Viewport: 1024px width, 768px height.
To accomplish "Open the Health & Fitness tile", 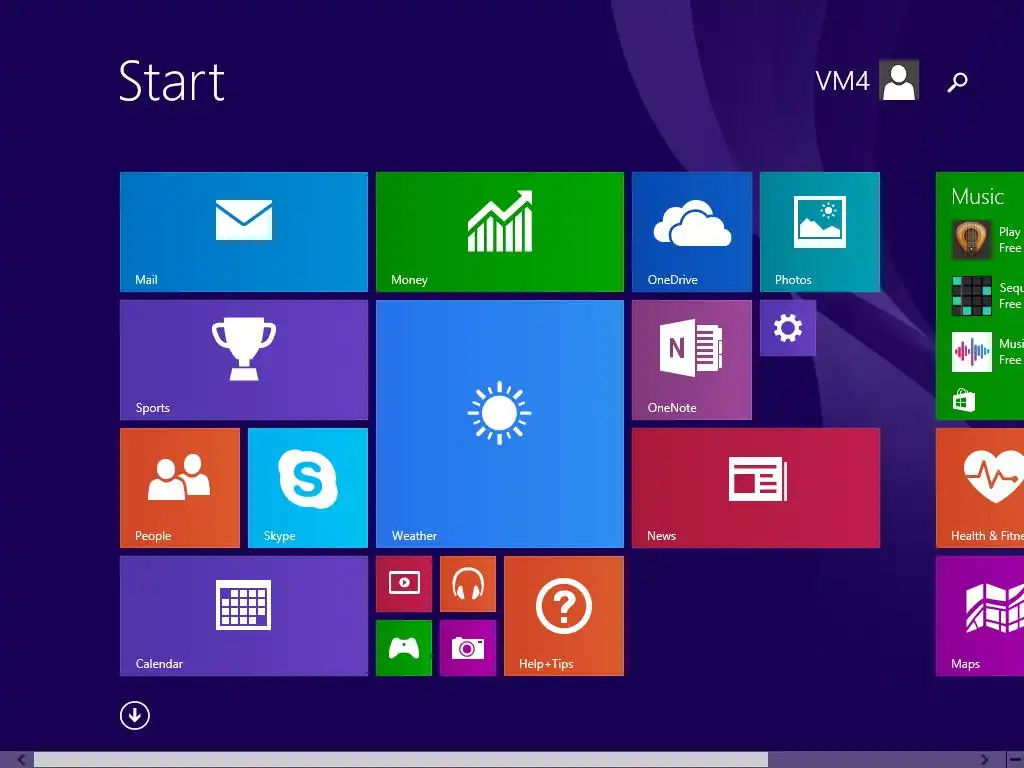I will [980, 488].
